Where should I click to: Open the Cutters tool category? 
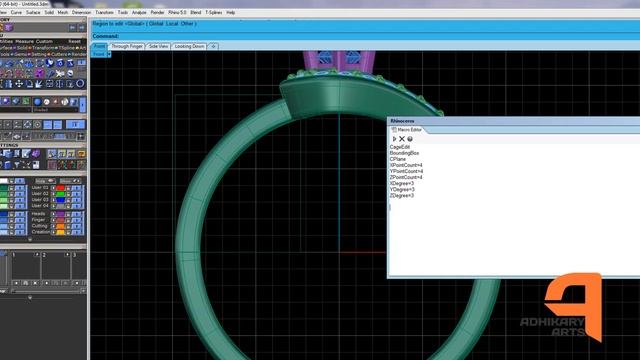(59, 54)
